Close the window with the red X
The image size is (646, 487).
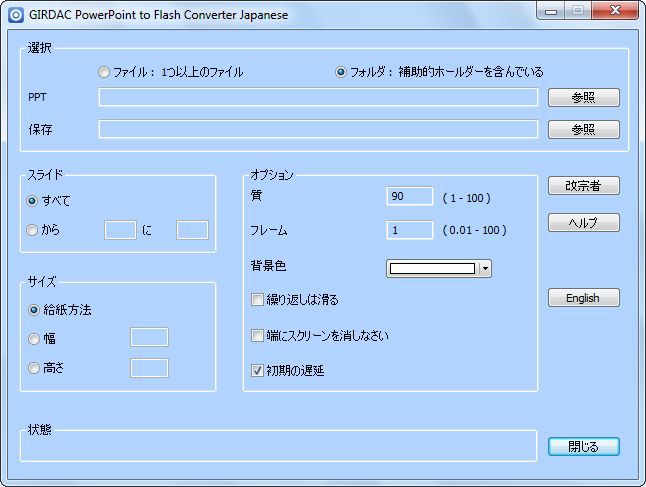tap(615, 11)
